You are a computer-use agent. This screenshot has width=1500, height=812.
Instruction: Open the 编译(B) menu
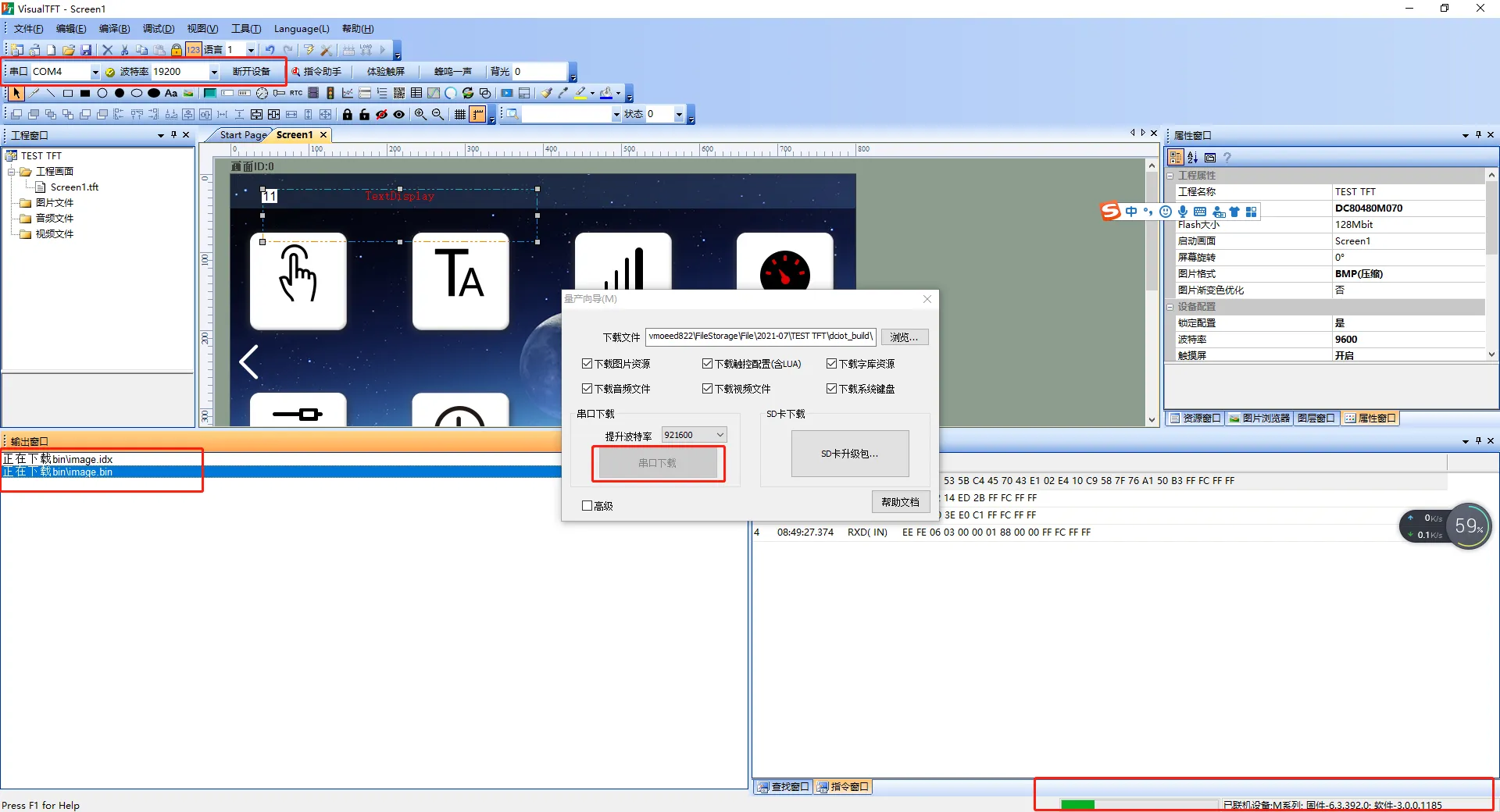pos(114,29)
